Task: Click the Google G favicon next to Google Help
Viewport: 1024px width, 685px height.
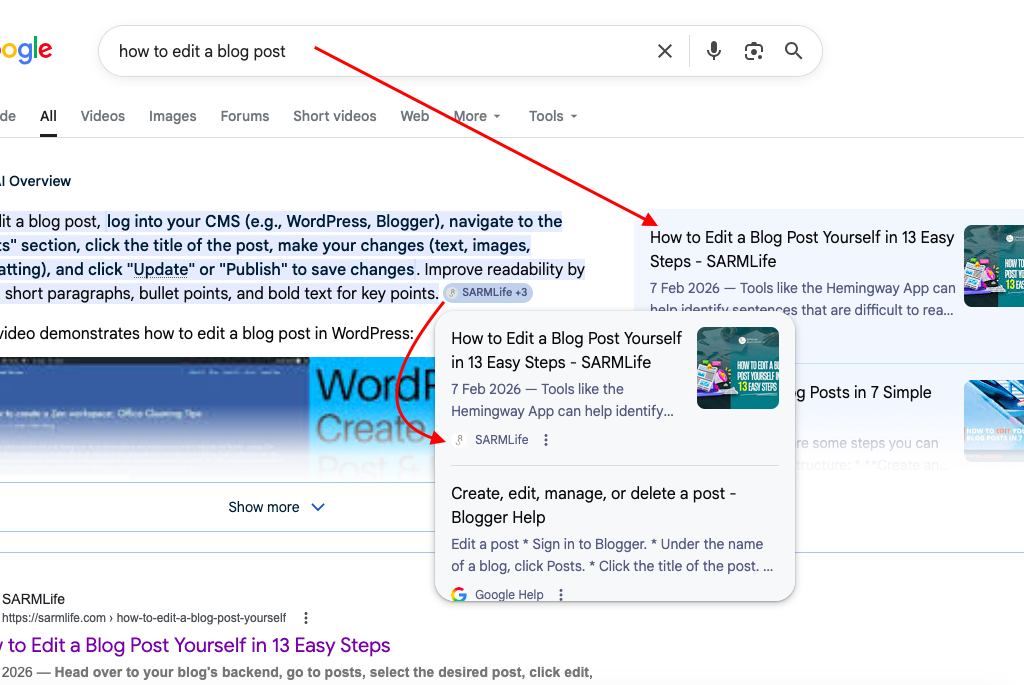Action: point(458,594)
